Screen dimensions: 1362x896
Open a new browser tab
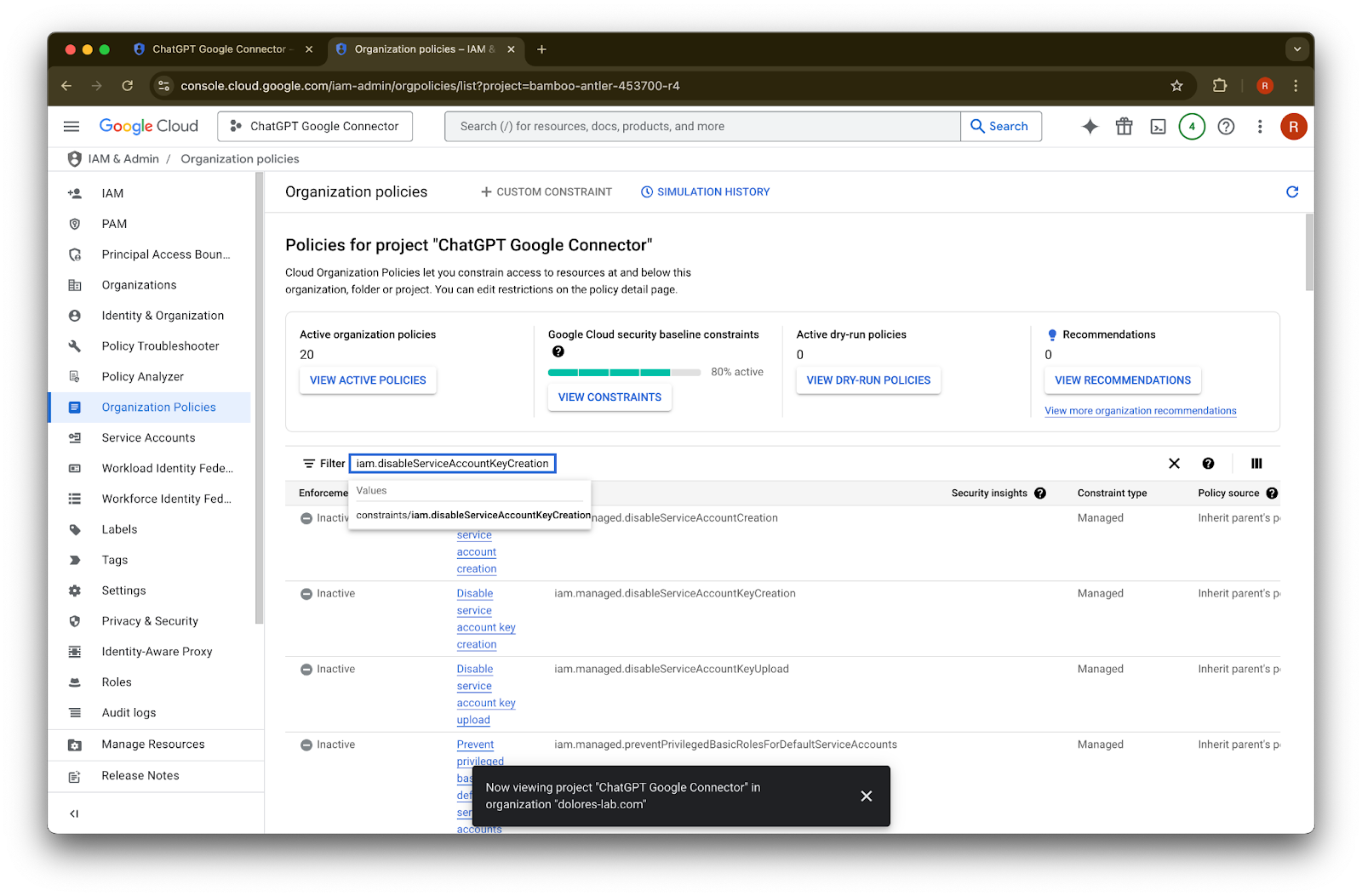pyautogui.click(x=541, y=49)
